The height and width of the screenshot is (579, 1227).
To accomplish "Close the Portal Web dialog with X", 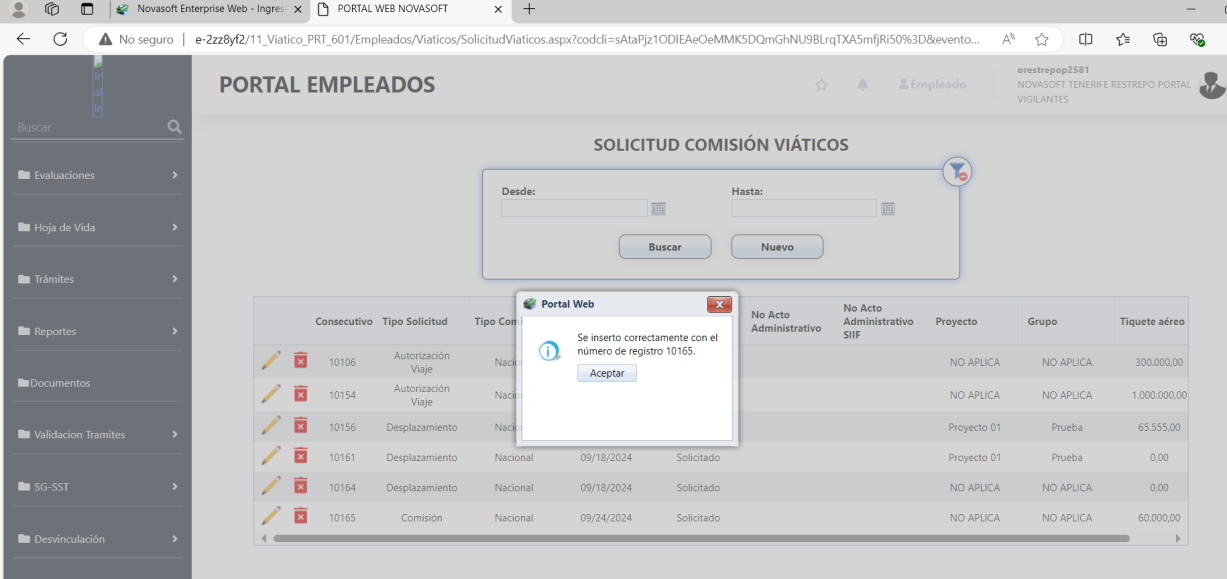I will tap(719, 304).
